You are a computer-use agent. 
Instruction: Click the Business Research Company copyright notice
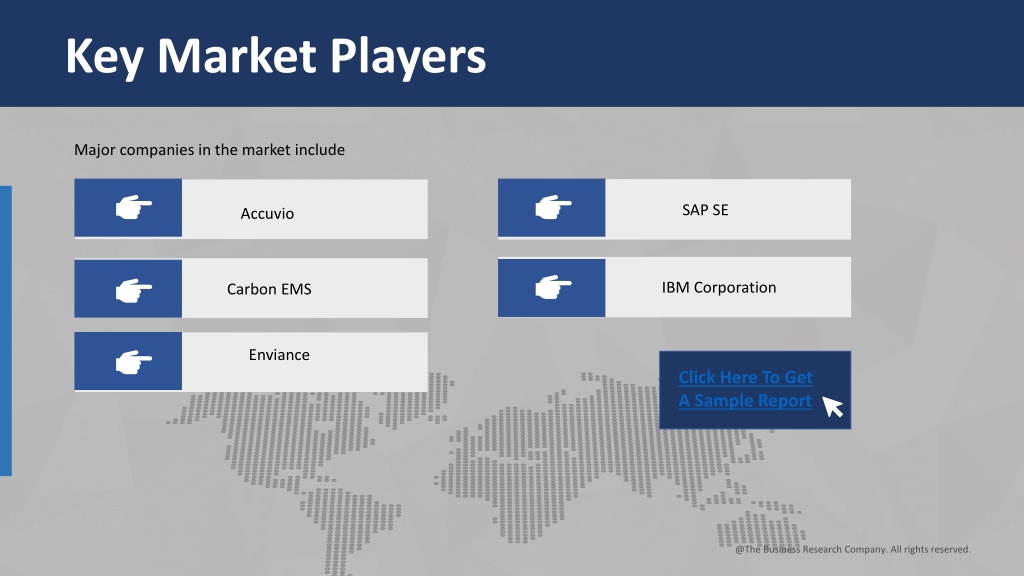(853, 549)
